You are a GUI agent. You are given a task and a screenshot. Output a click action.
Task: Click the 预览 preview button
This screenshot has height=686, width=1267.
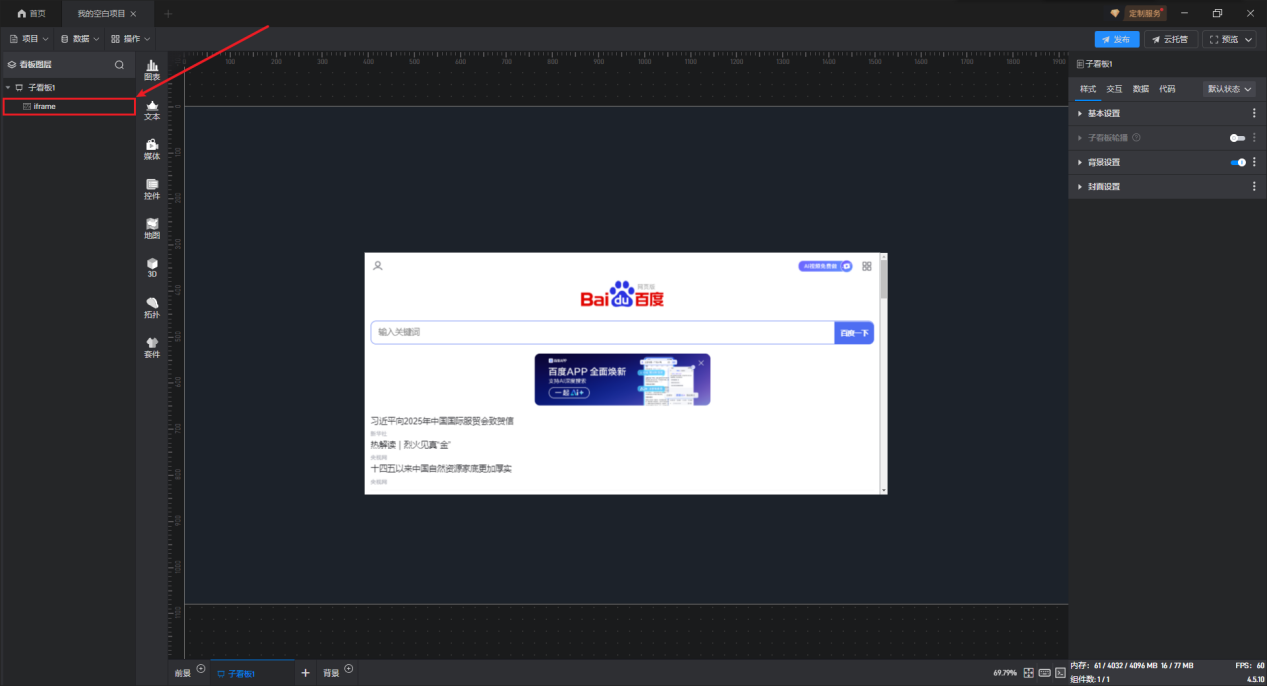click(1223, 39)
